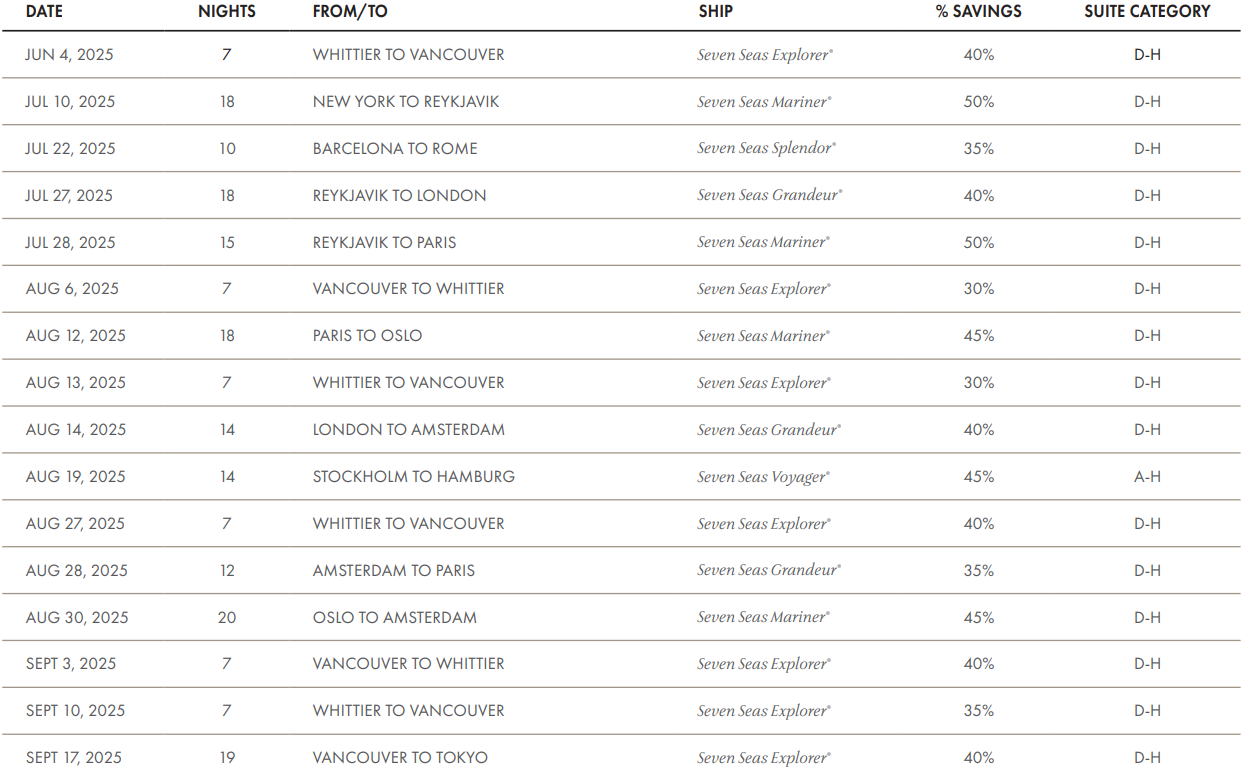Click the Seven Seas Voyager ship name
Viewport: 1241px width, 775px height.
click(x=764, y=477)
